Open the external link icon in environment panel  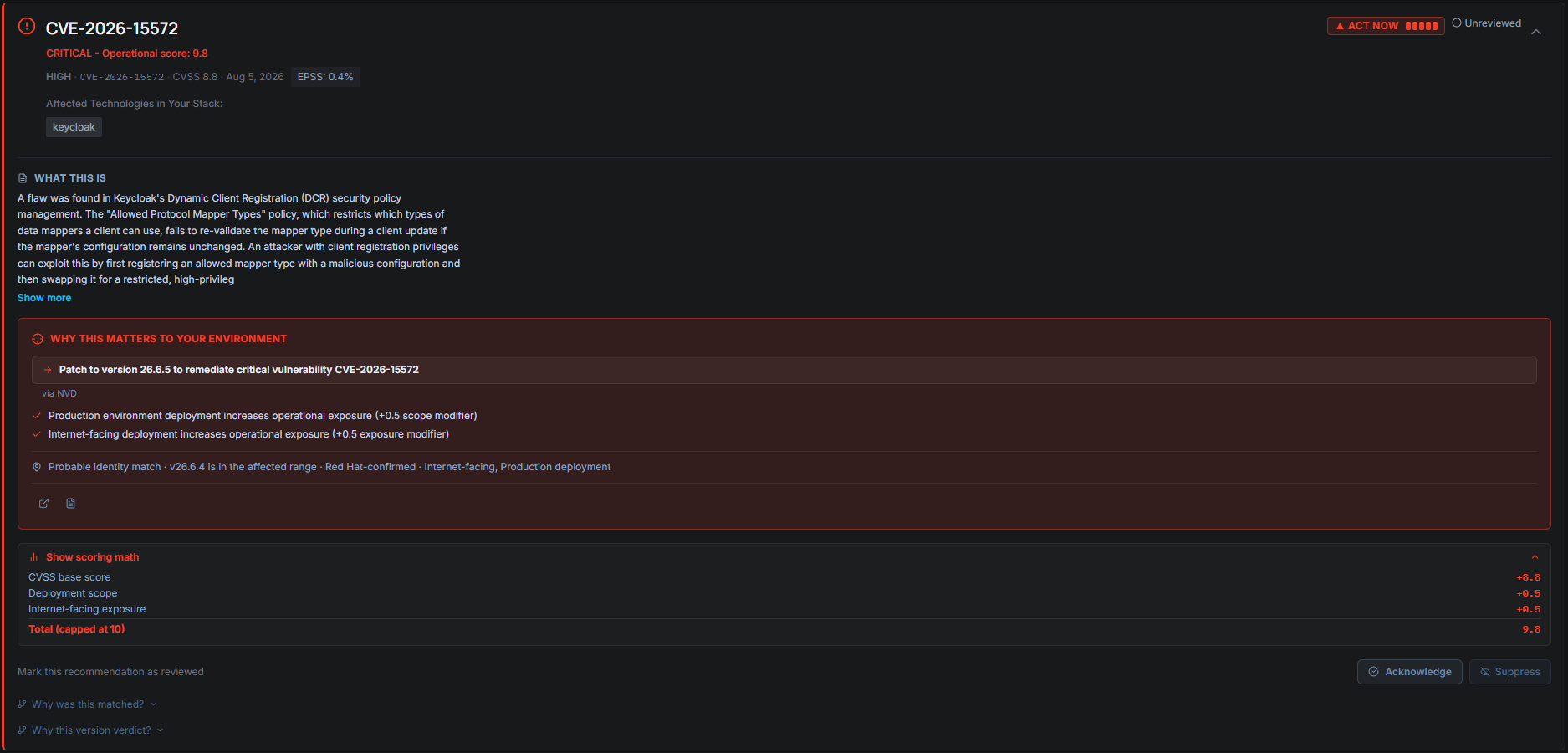click(44, 503)
